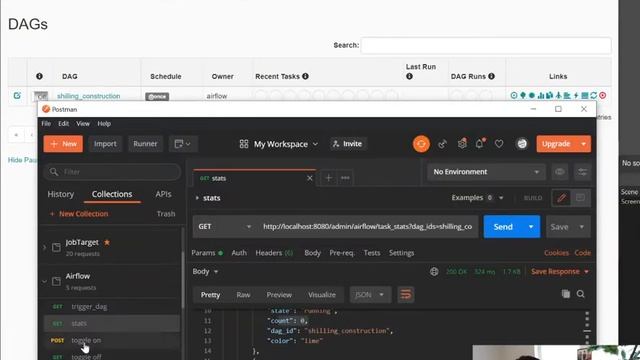Click the blue Send button
The width and height of the screenshot is (640, 360).
pos(503,227)
